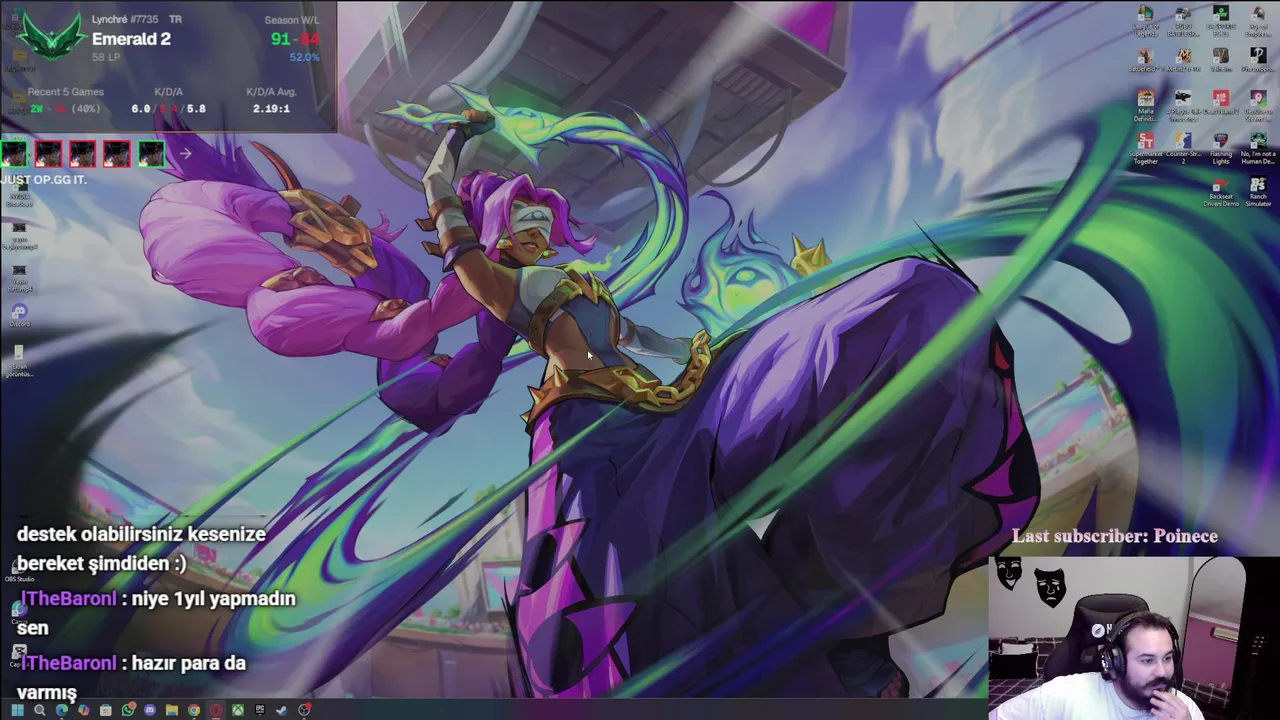
Task: Click the "Recent 5 Games" label
Action: click(66, 92)
